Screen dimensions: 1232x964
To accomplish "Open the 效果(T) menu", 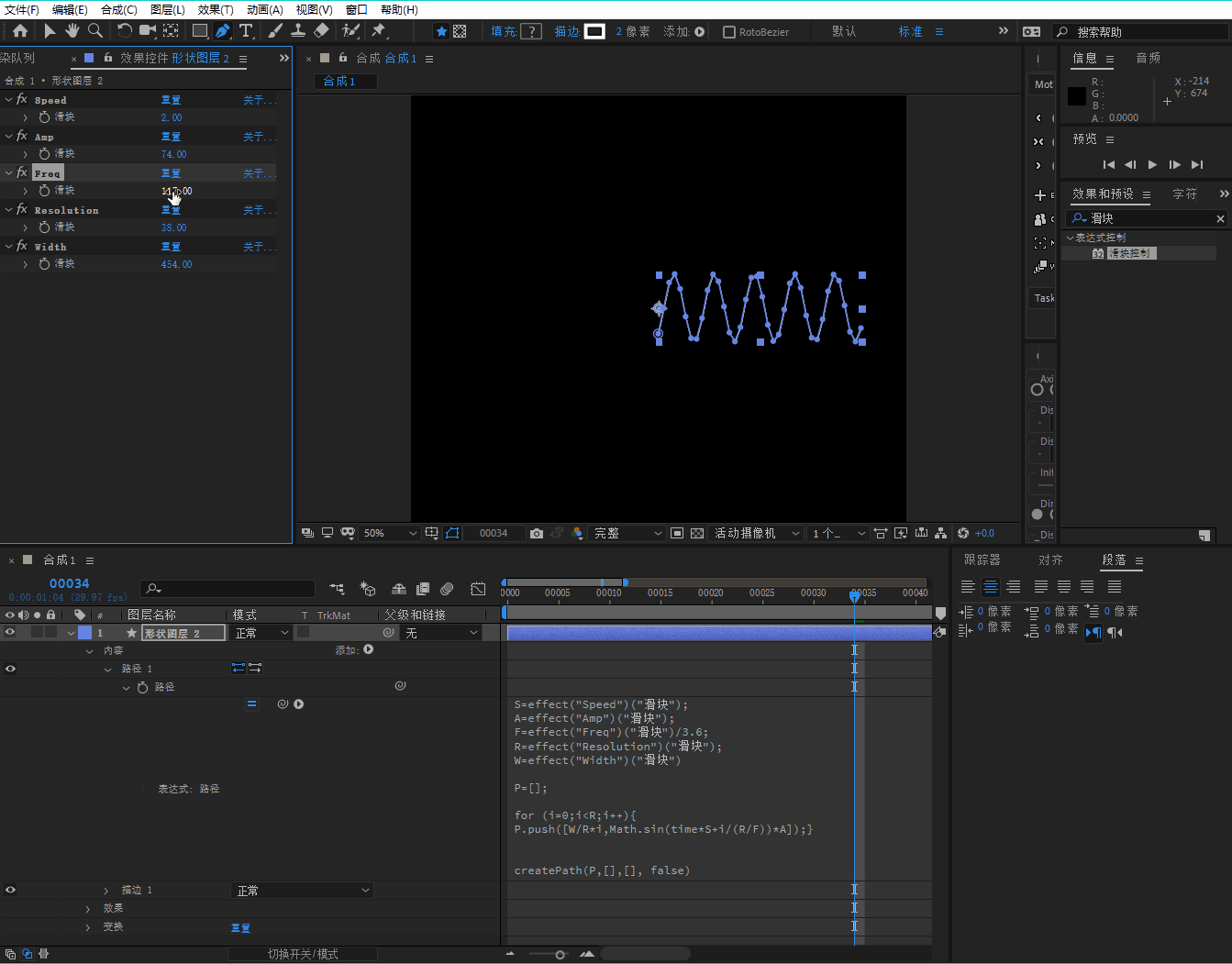I will (x=216, y=9).
